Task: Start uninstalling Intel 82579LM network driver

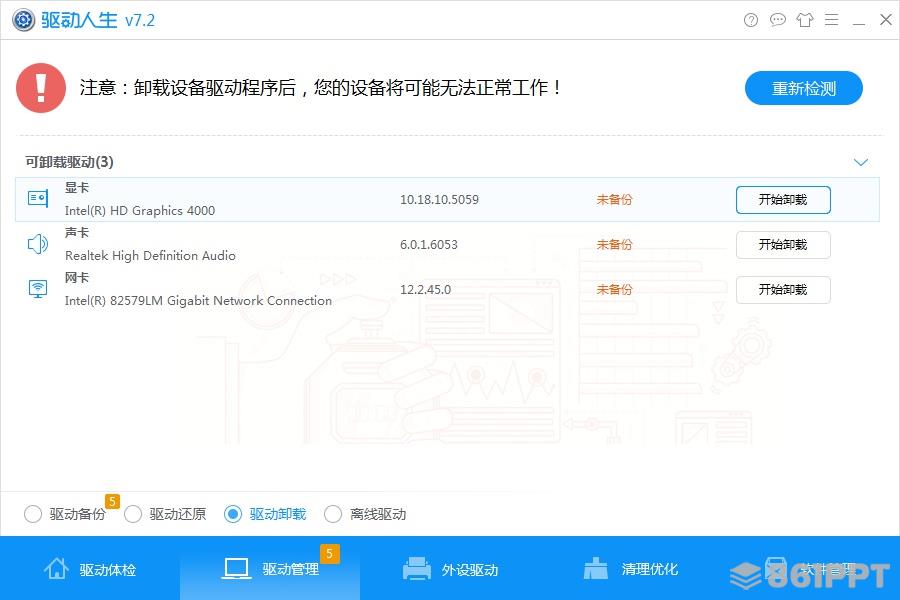Action: click(x=783, y=289)
